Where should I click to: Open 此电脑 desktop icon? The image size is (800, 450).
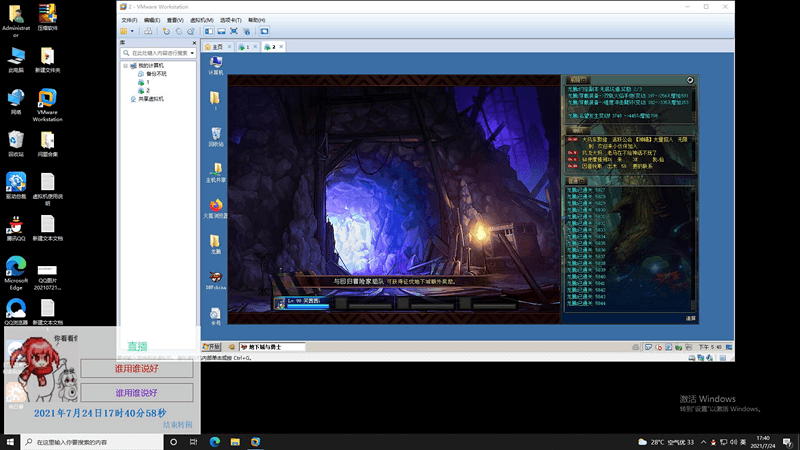[x=16, y=60]
